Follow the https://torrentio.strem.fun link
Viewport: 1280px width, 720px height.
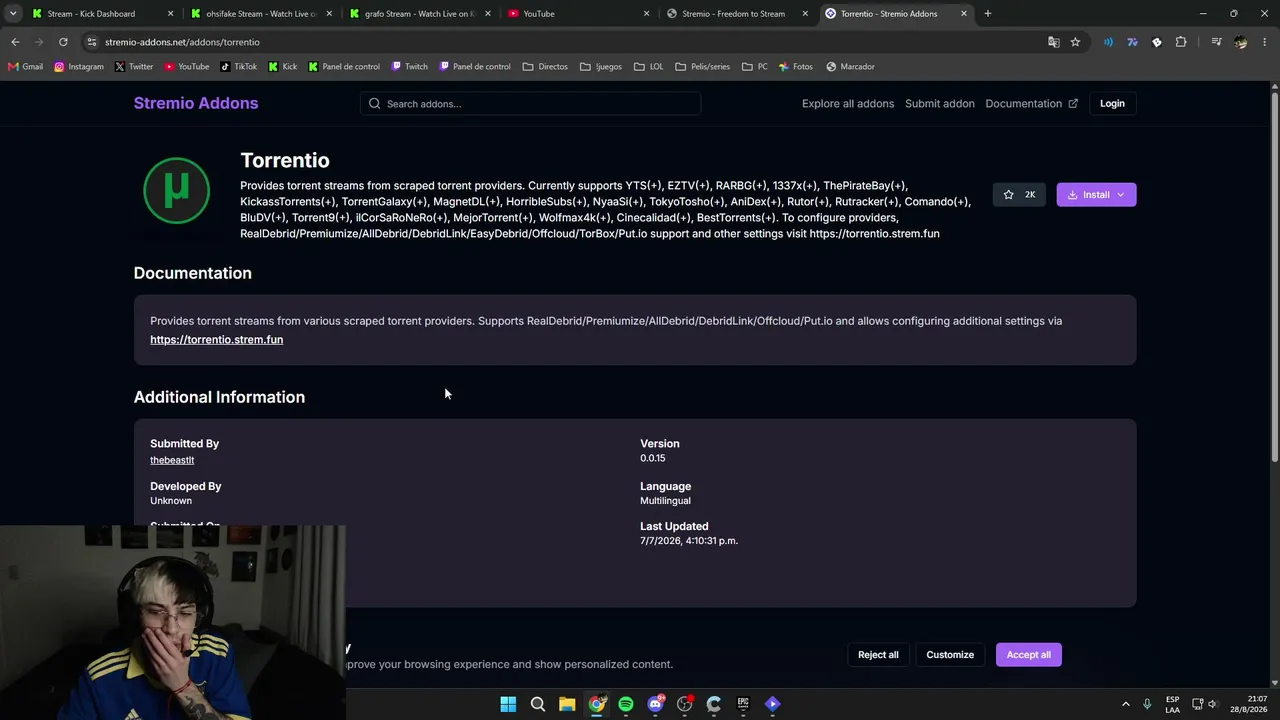[x=216, y=340]
